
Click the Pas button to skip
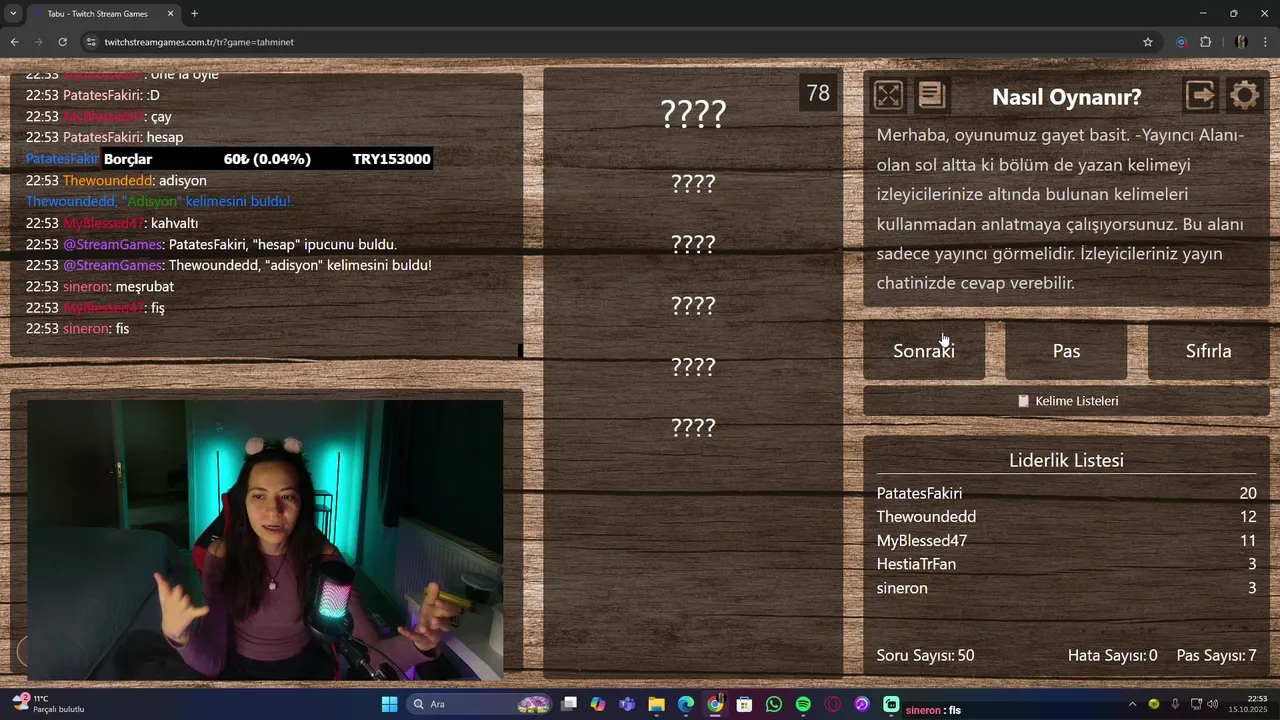tap(1066, 351)
